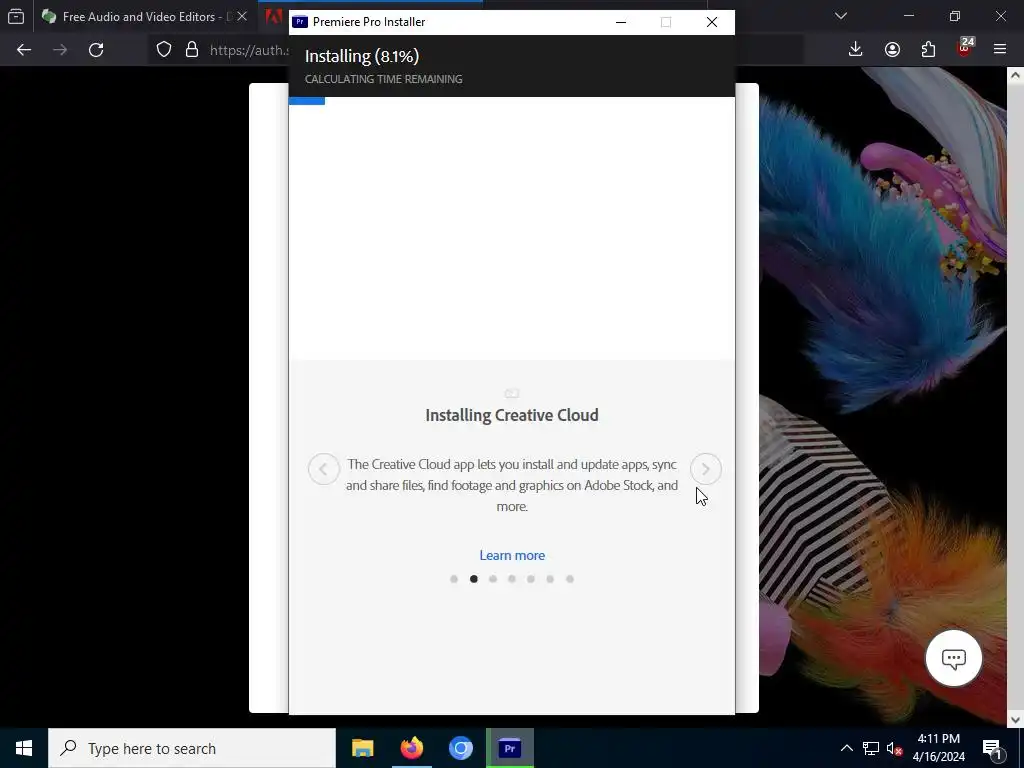1024x768 pixels.
Task: Open the Windows notification center
Action: point(992,748)
